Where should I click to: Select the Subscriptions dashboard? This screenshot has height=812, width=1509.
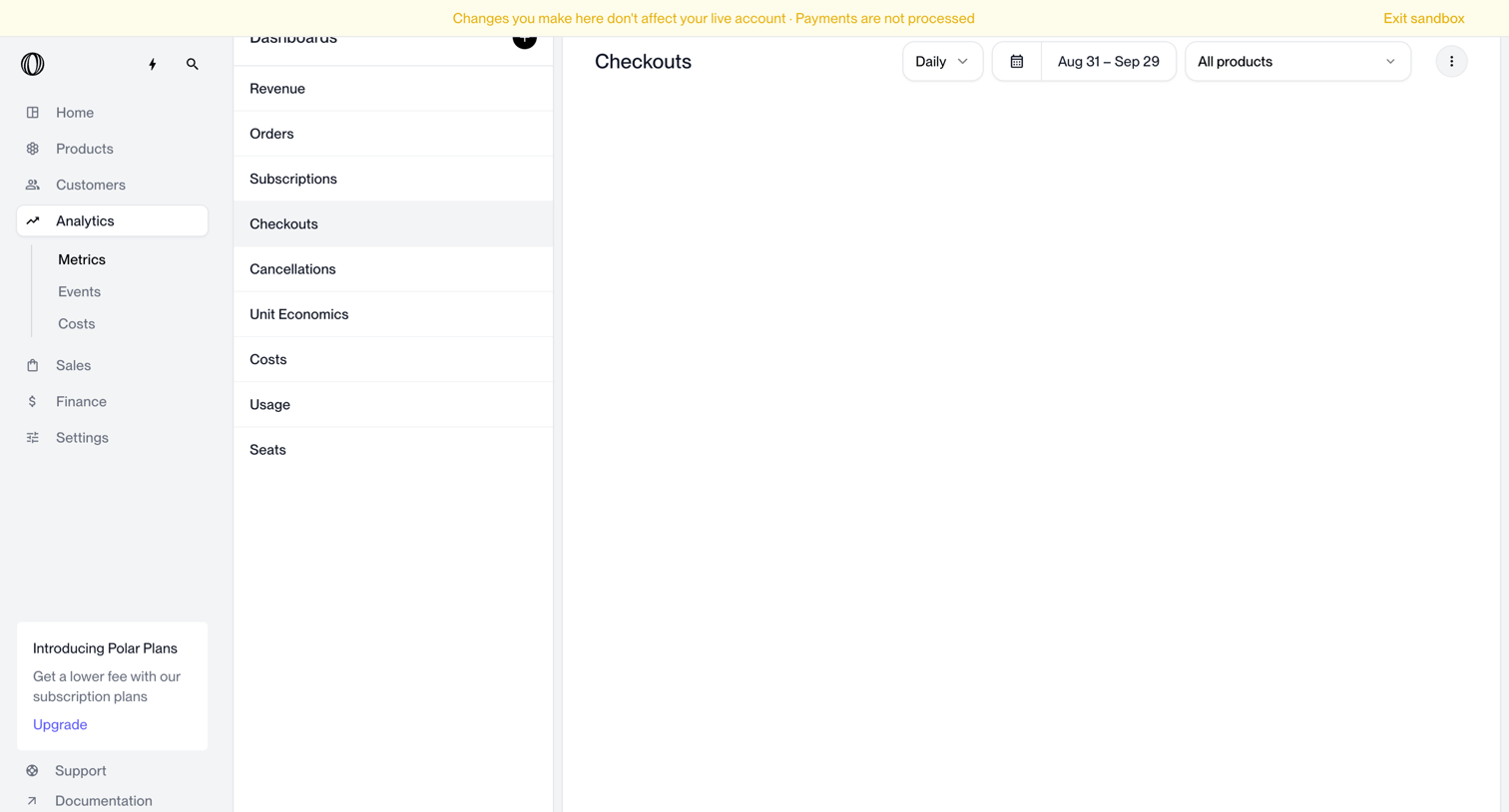point(393,179)
